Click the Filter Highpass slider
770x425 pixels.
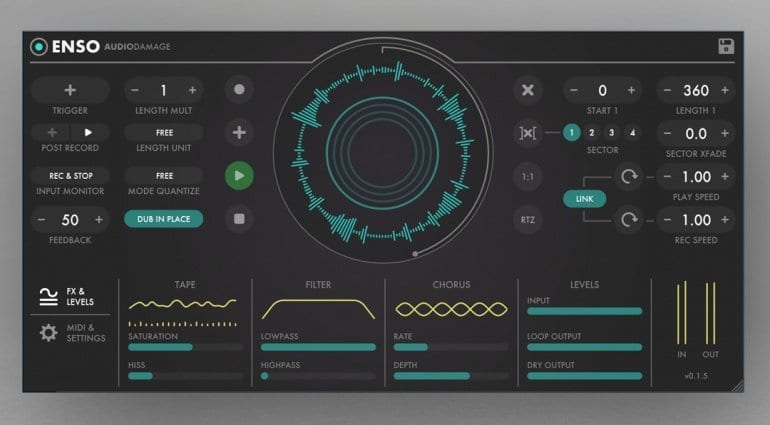pyautogui.click(x=318, y=376)
